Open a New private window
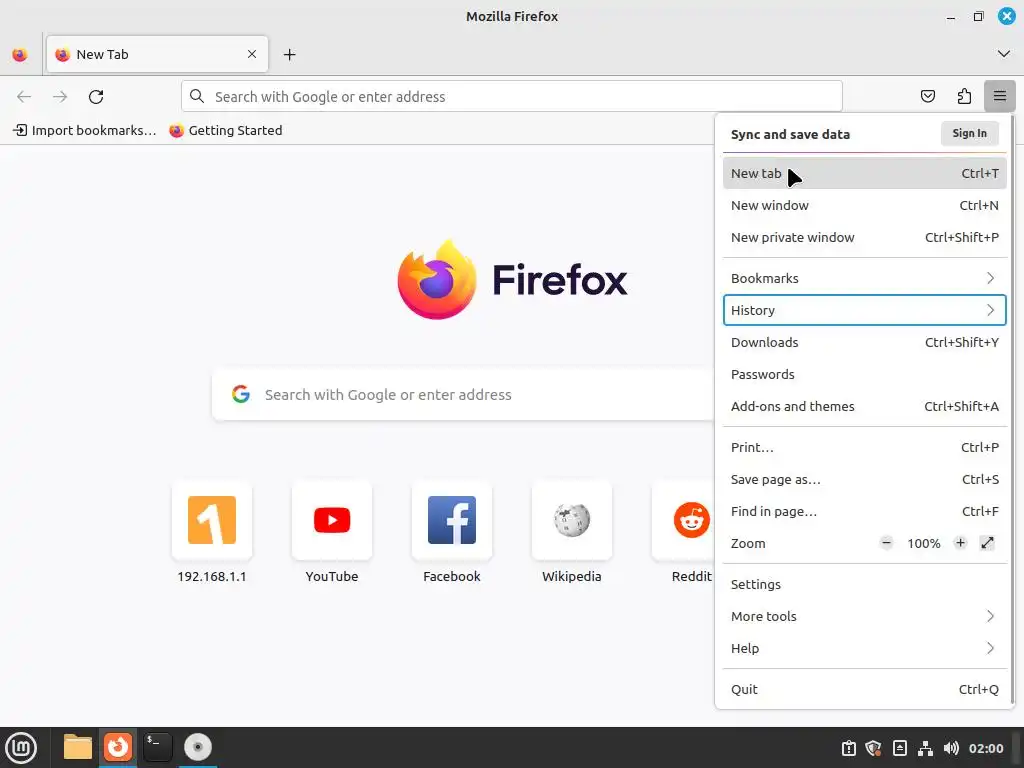 point(864,237)
